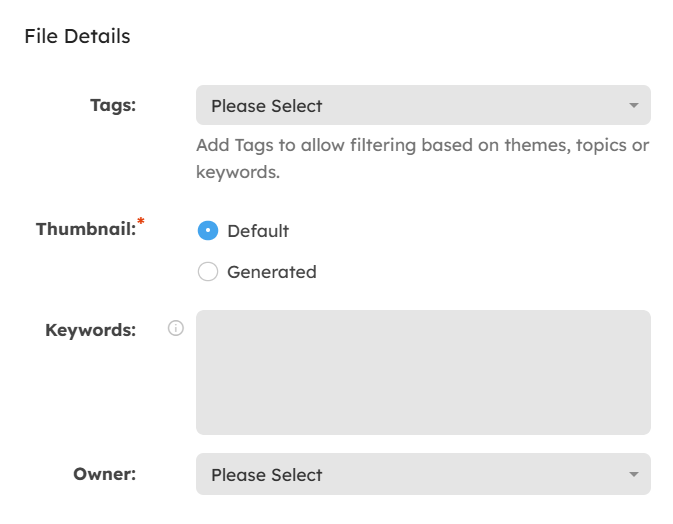Click the Tags dropdown caret arrow
Image resolution: width=673 pixels, height=524 pixels.
(633, 106)
